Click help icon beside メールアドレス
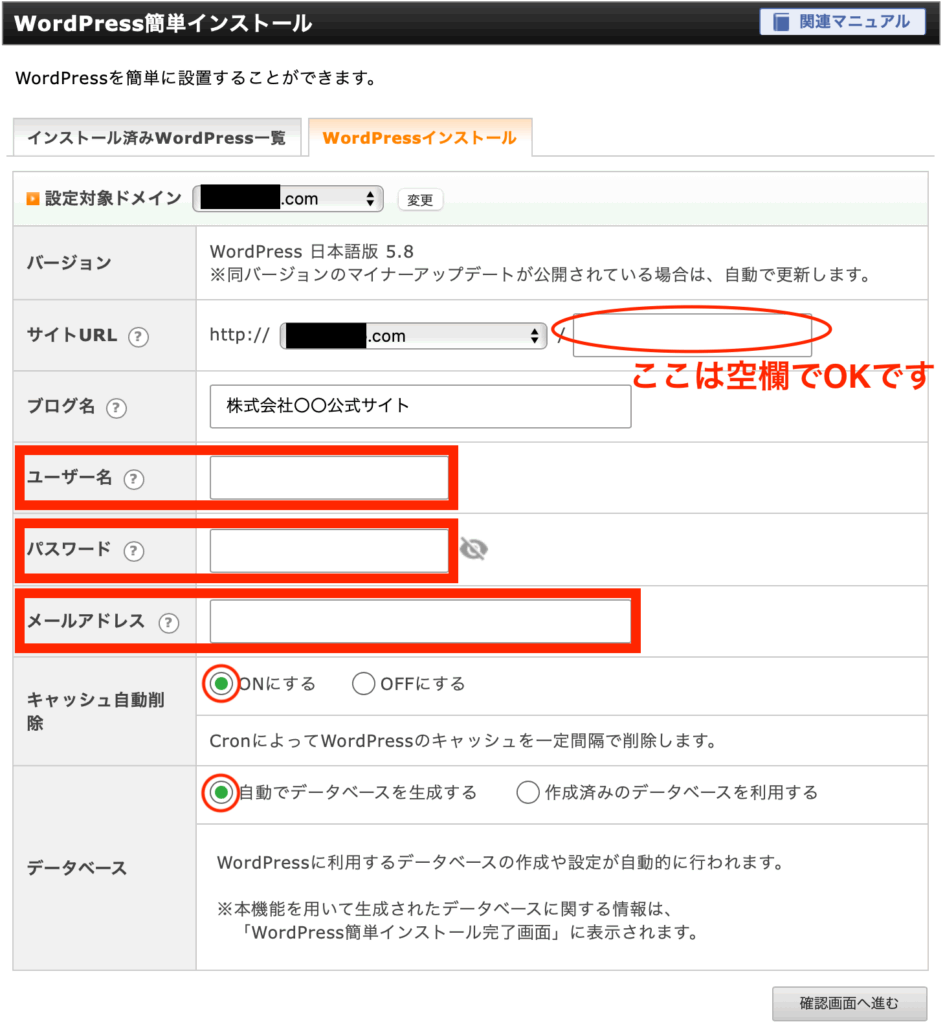The width and height of the screenshot is (945, 1024). coord(168,622)
